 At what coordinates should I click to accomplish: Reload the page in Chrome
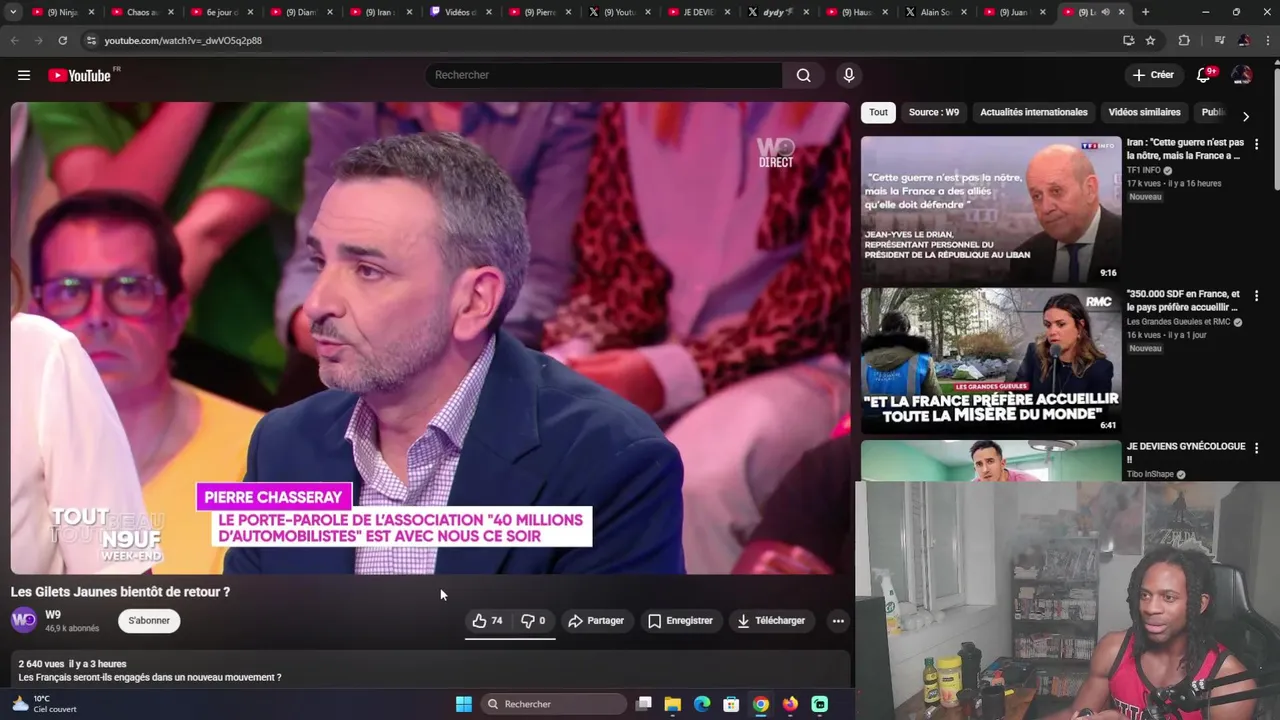coord(62,40)
